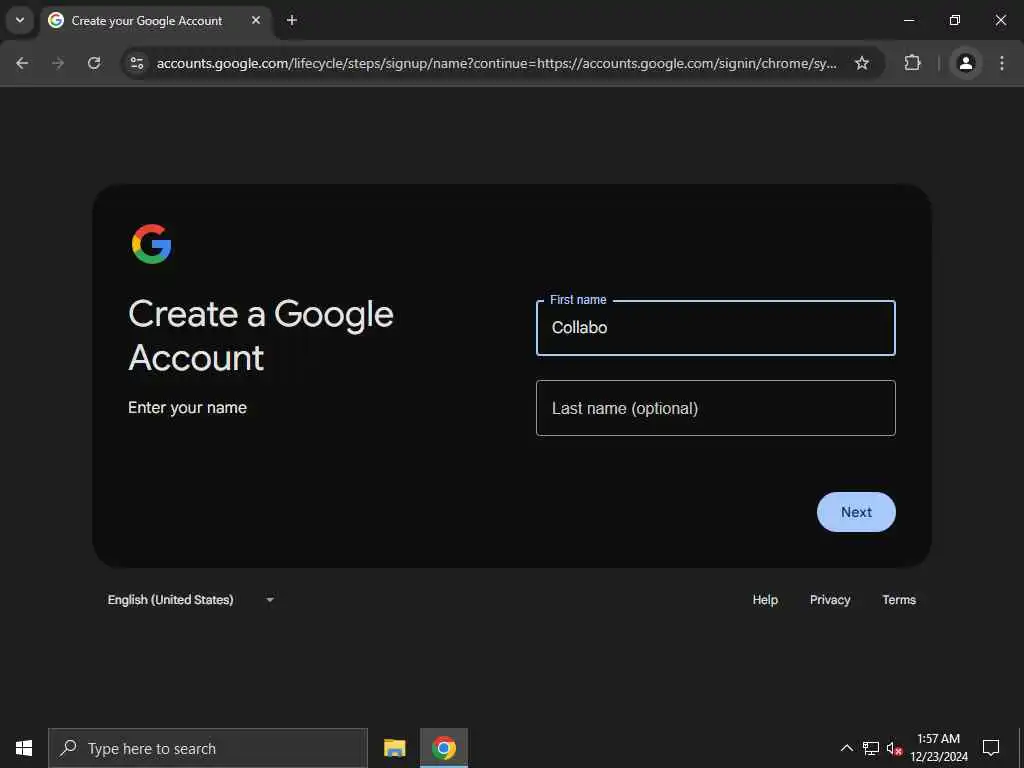Click the Enter your name text
The width and height of the screenshot is (1024, 768).
(187, 408)
